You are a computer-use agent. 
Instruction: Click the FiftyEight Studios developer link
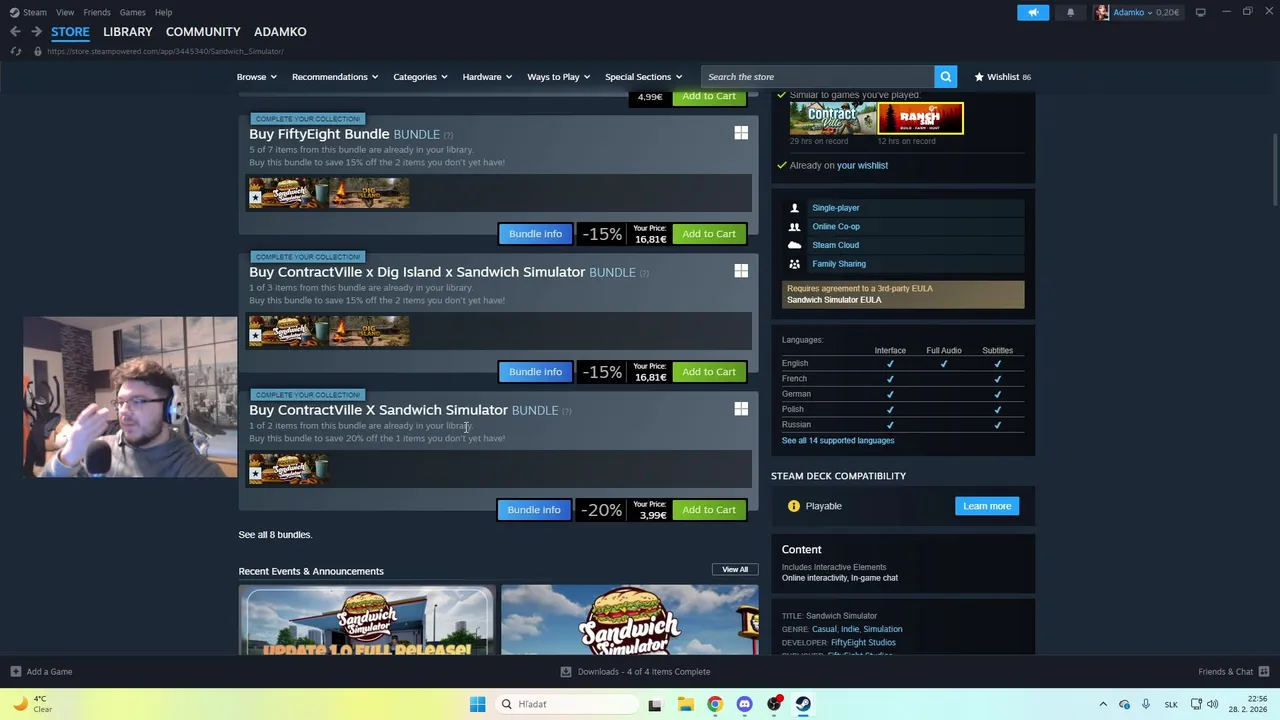pos(863,643)
